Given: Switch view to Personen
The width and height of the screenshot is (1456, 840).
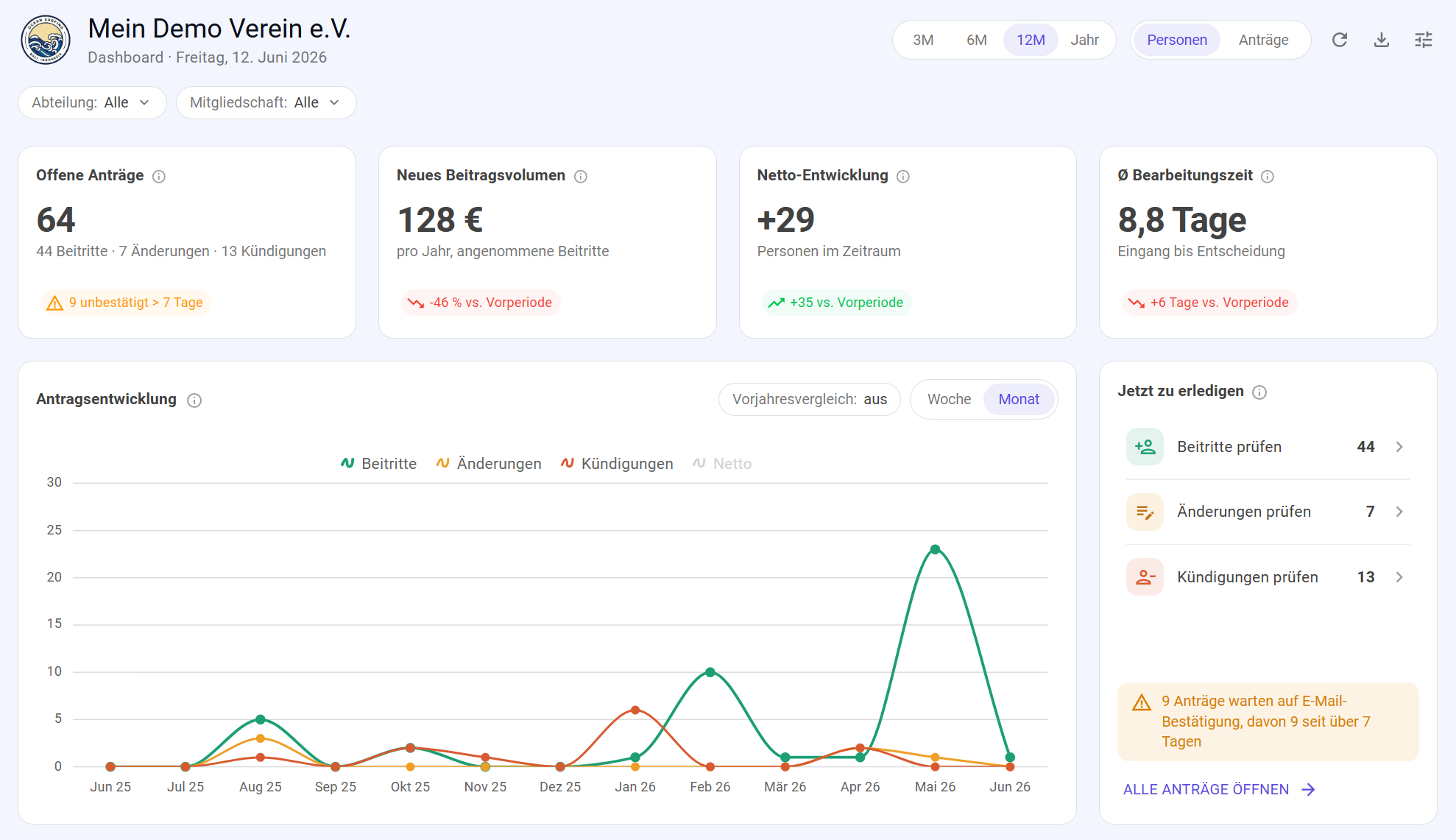Looking at the screenshot, I should point(1176,40).
